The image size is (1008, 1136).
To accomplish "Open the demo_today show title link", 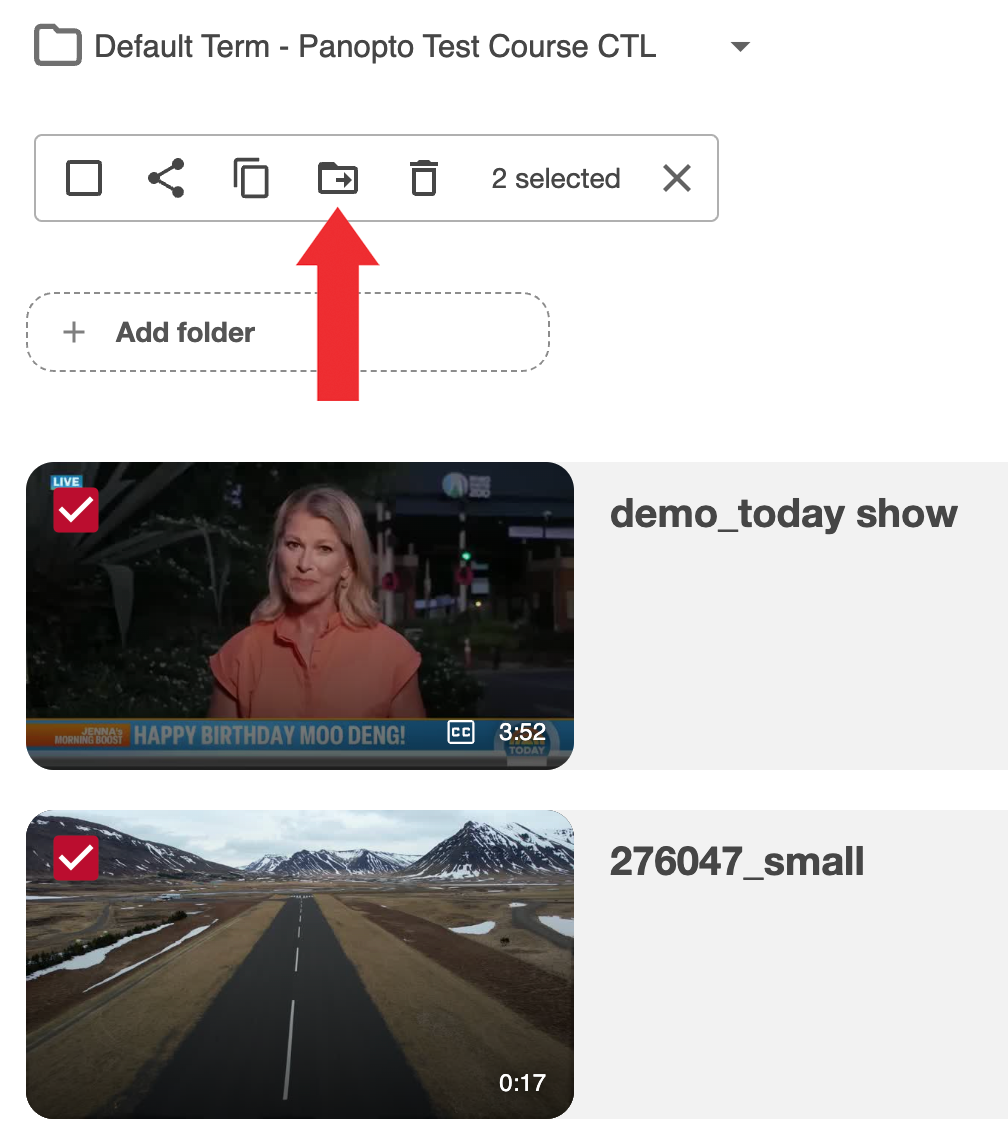I will point(783,514).
